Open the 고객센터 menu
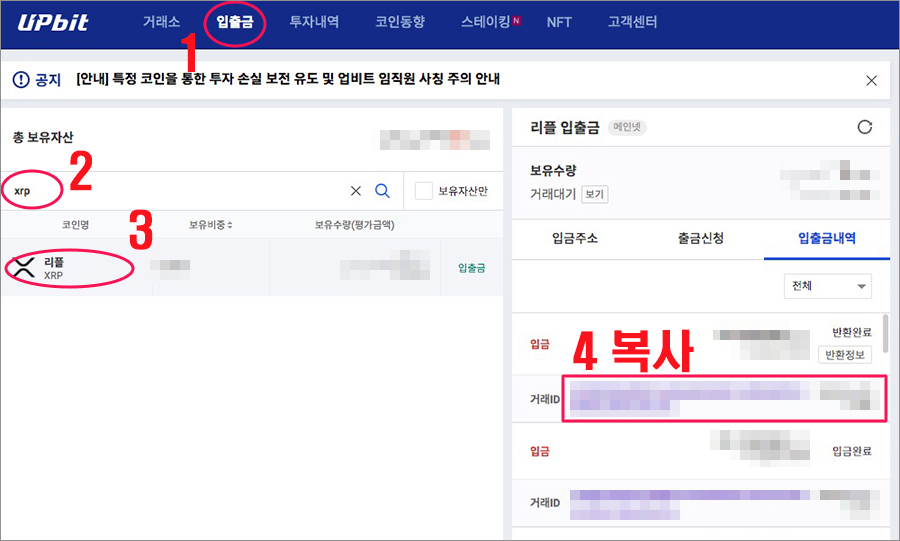This screenshot has height=541, width=900. click(x=633, y=22)
